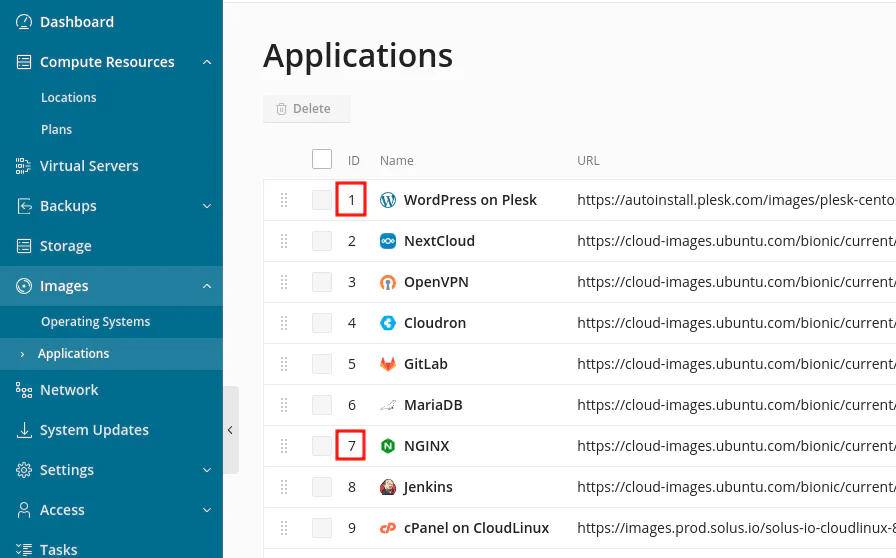Click the Compute Resources server icon

24,62
